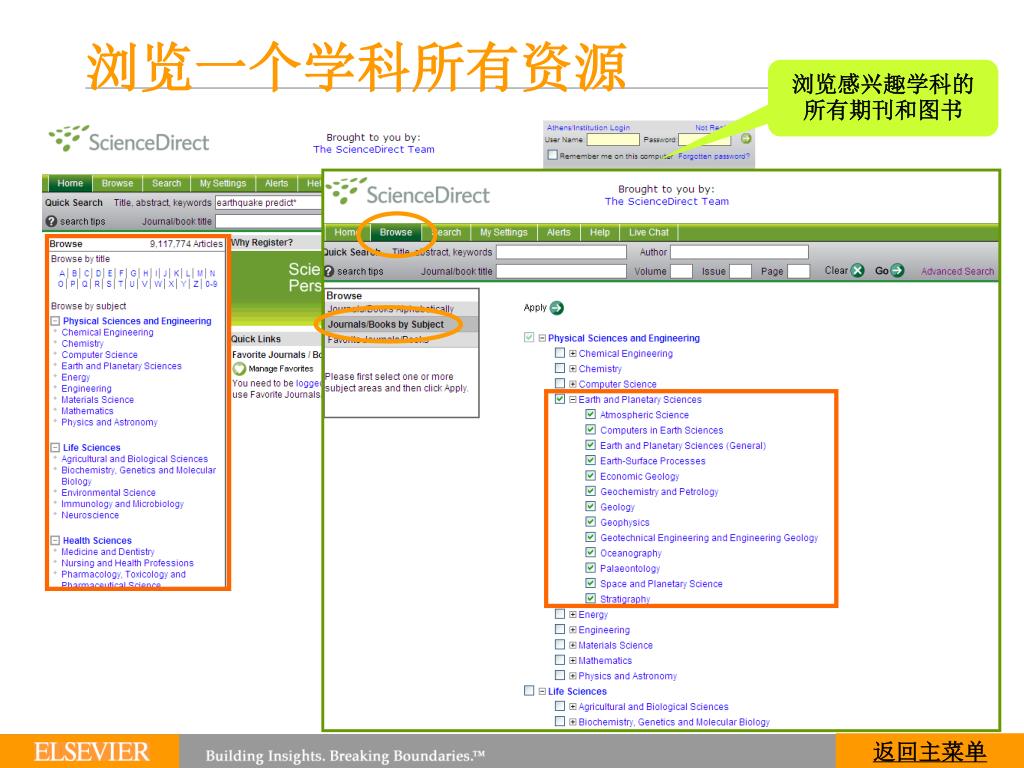Check the Chemistry checkbox

coord(560,368)
